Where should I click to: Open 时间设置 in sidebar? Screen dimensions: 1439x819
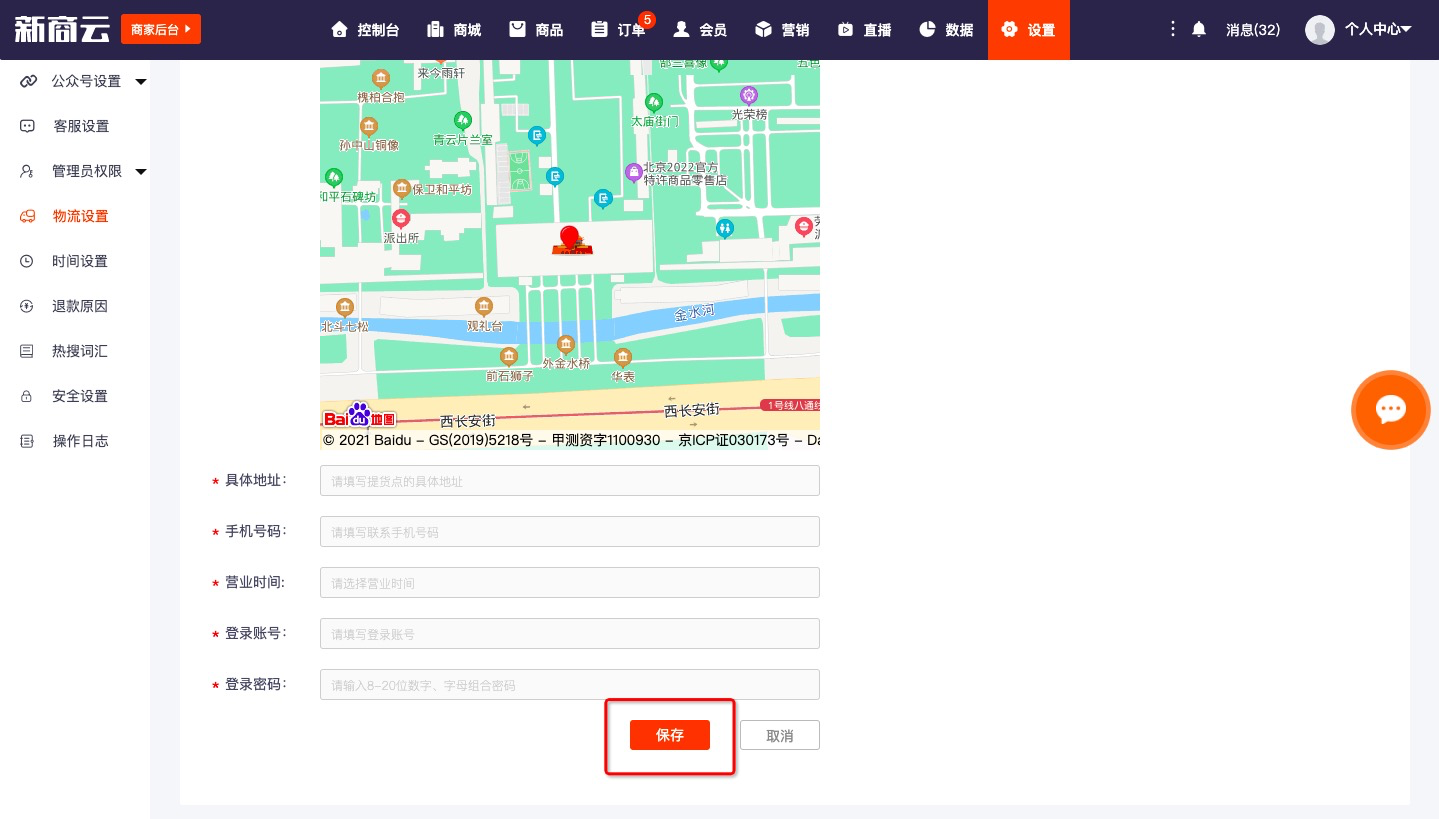[x=81, y=261]
